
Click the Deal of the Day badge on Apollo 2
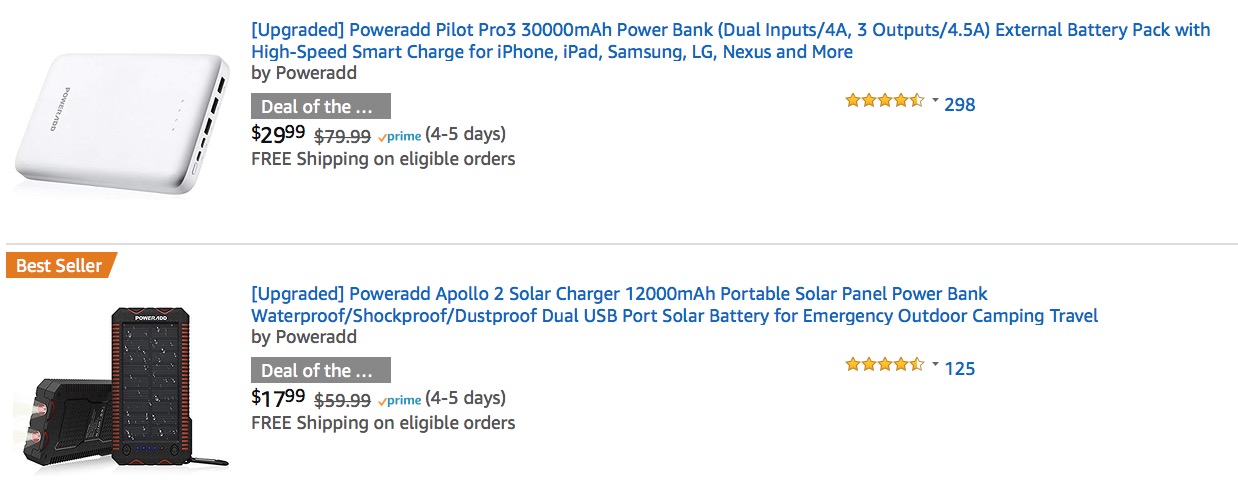[x=320, y=370]
